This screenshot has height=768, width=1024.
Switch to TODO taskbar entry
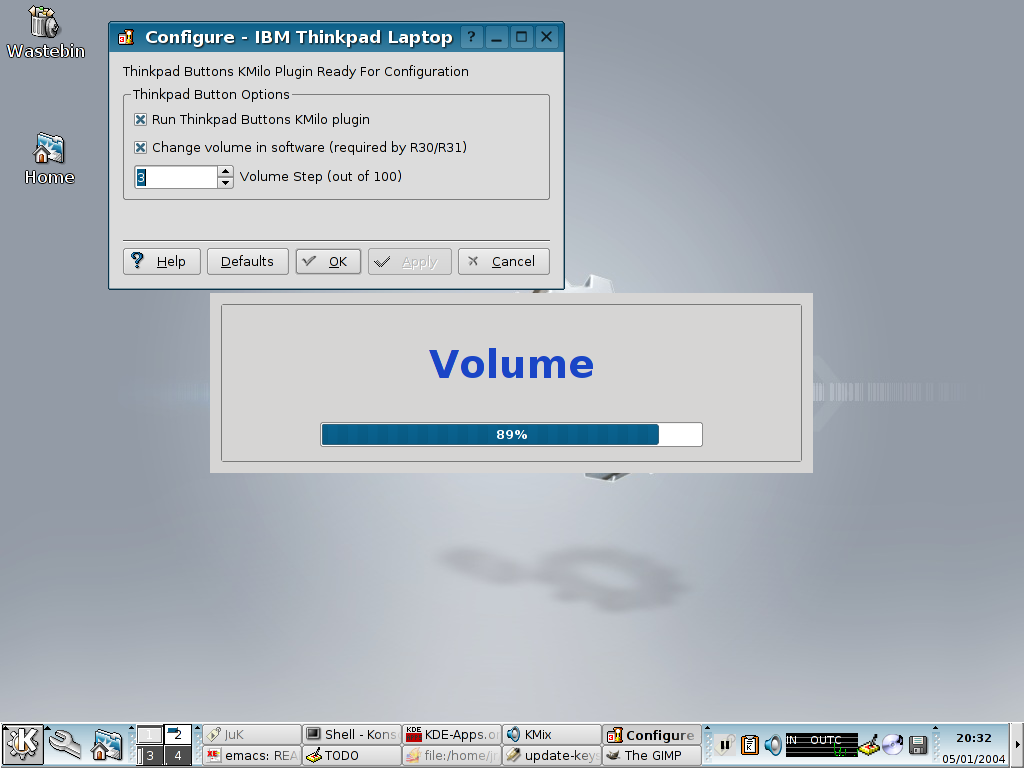click(x=352, y=756)
